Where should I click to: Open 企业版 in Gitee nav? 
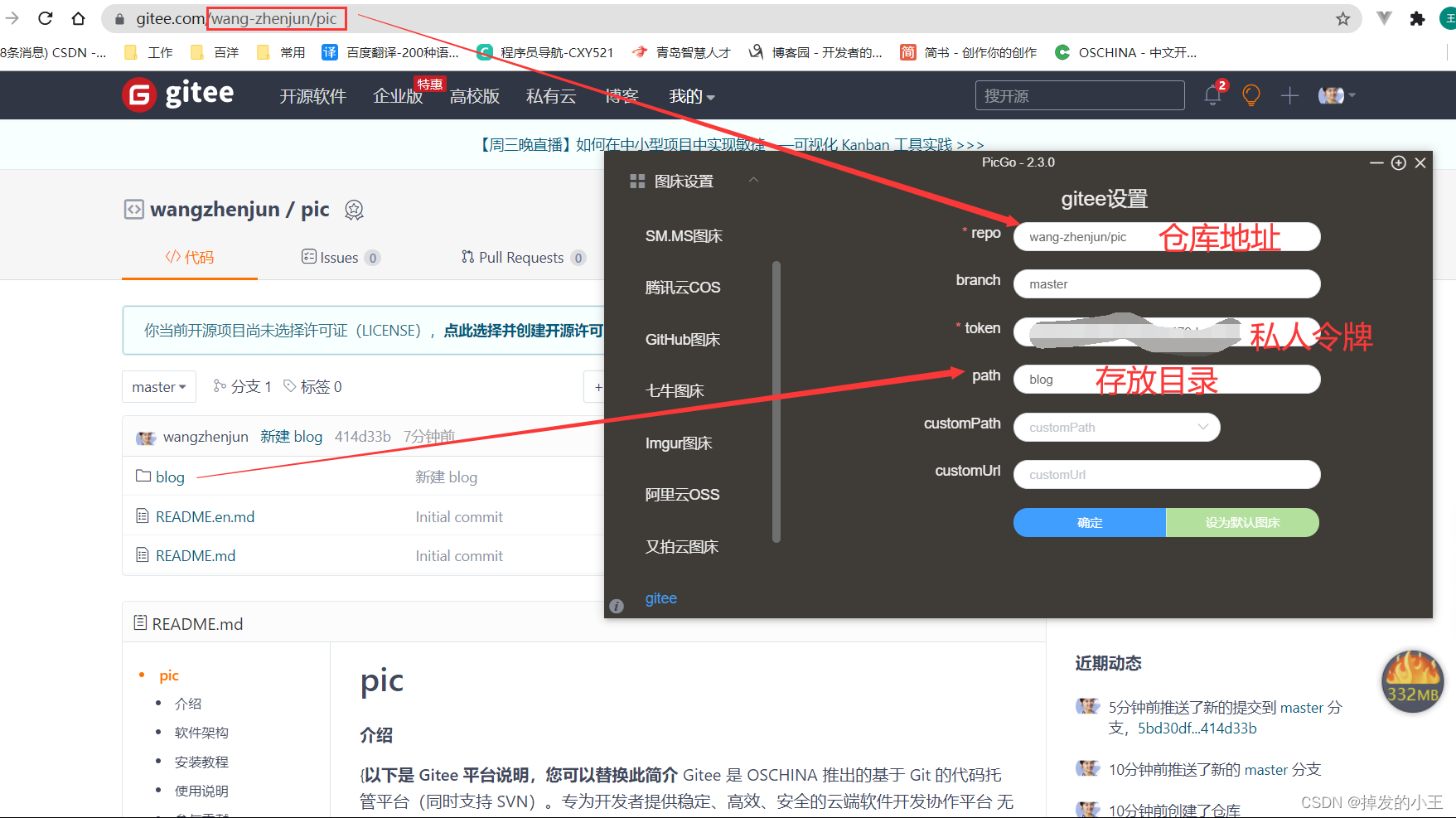(x=398, y=96)
